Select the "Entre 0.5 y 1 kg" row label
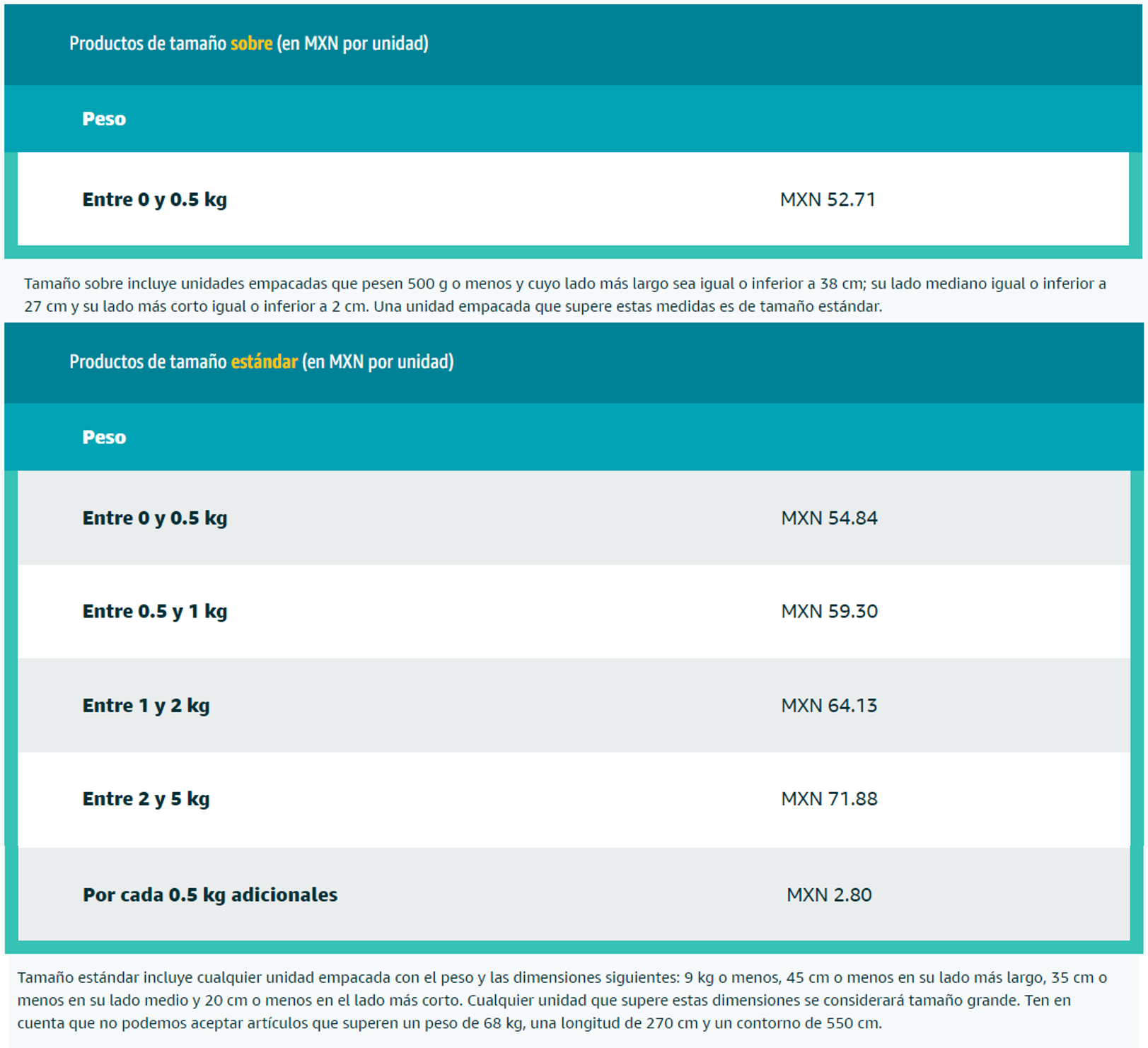This screenshot has height=1048, width=1148. tap(154, 611)
